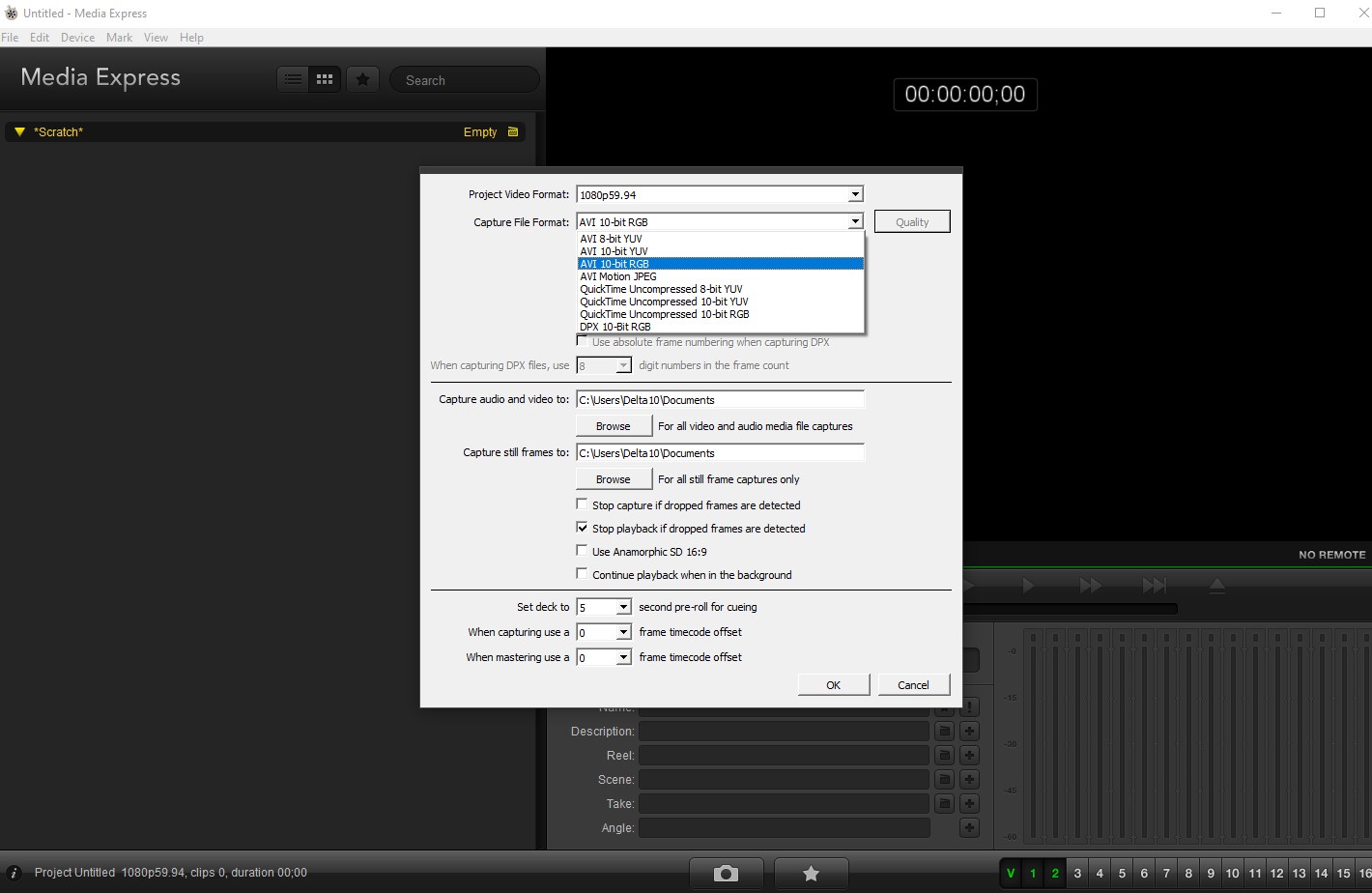Click the clapper icon beside Scene field
Screen dimensions: 1372x893
[945, 780]
